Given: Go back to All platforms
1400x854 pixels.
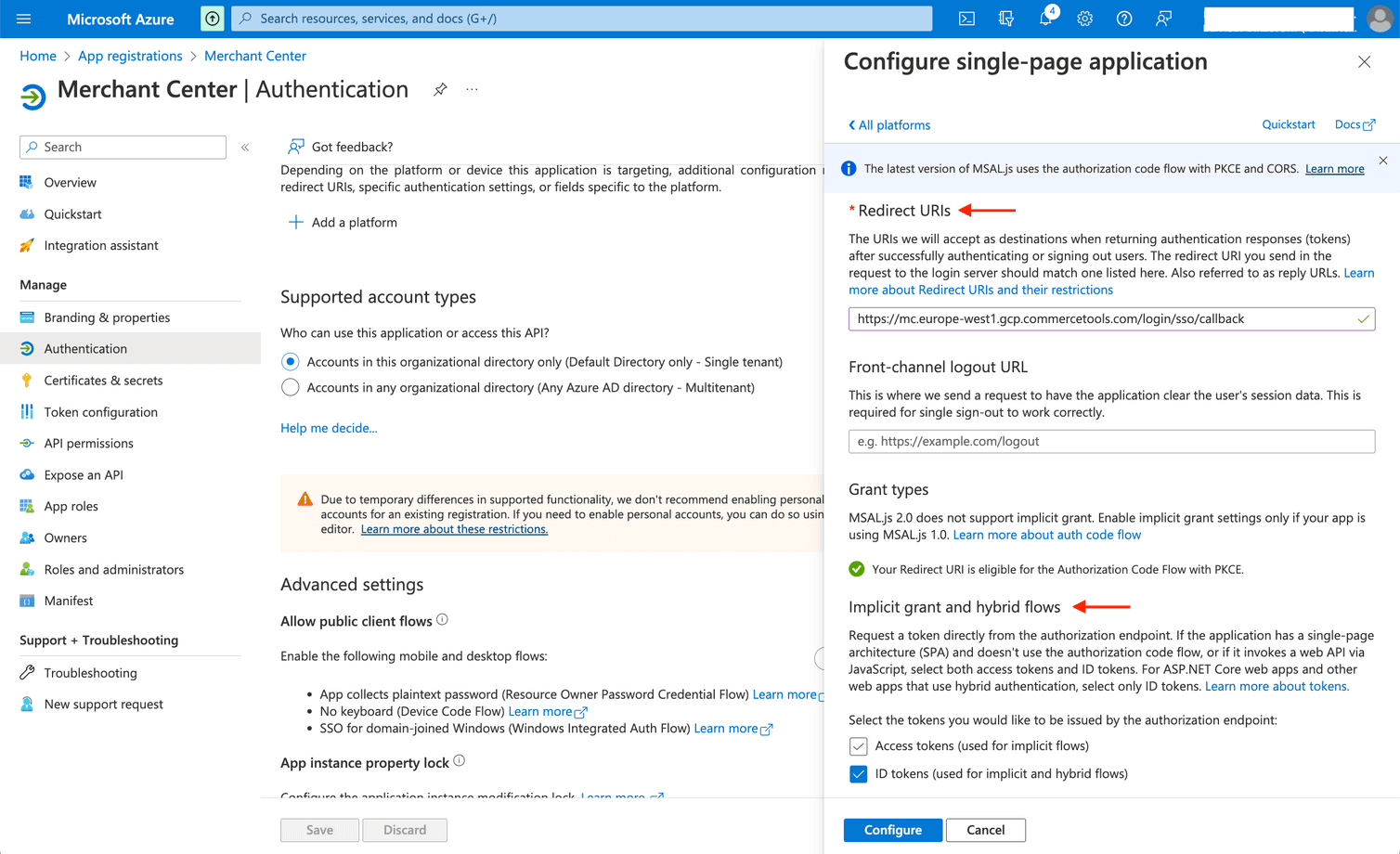Looking at the screenshot, I should tap(889, 125).
